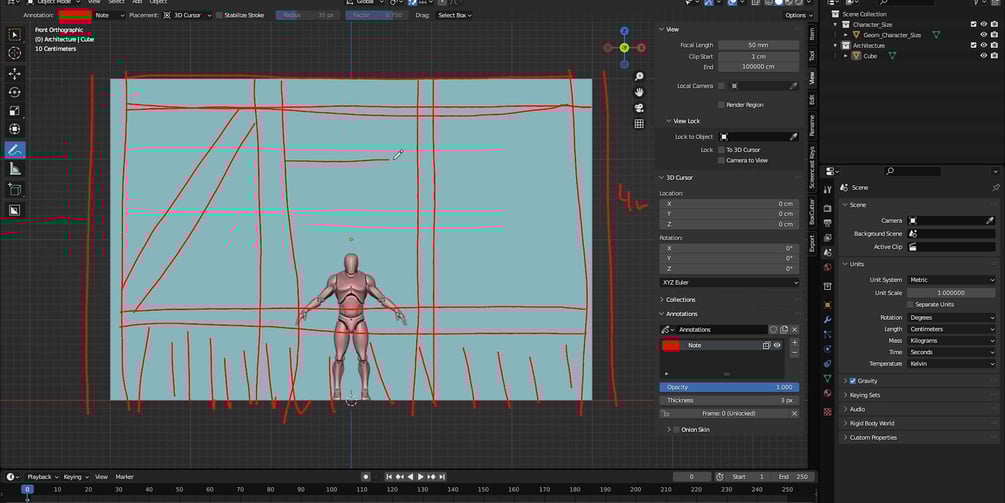The width and height of the screenshot is (1005, 503).
Task: Open the Texture properties checker tab icon
Action: pos(827,412)
